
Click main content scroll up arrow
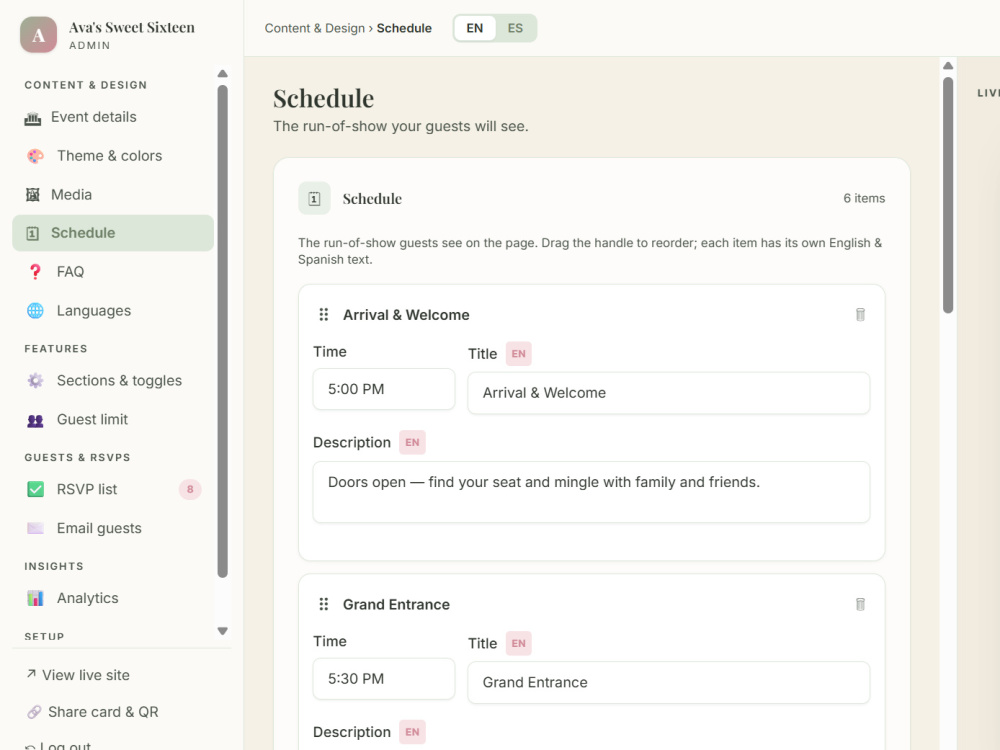point(948,66)
